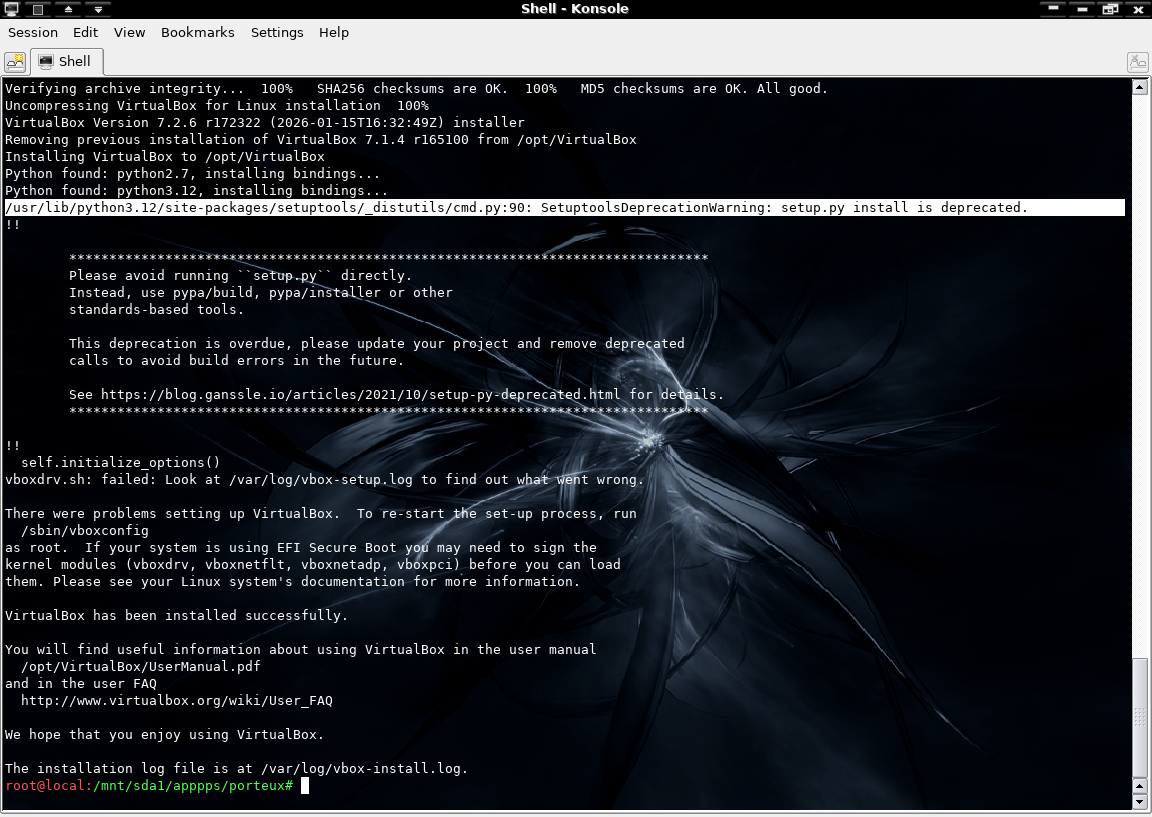Screen dimensions: 1152x817
Task: Click the /var/log/vbox-setup.log path
Action: tap(320, 480)
